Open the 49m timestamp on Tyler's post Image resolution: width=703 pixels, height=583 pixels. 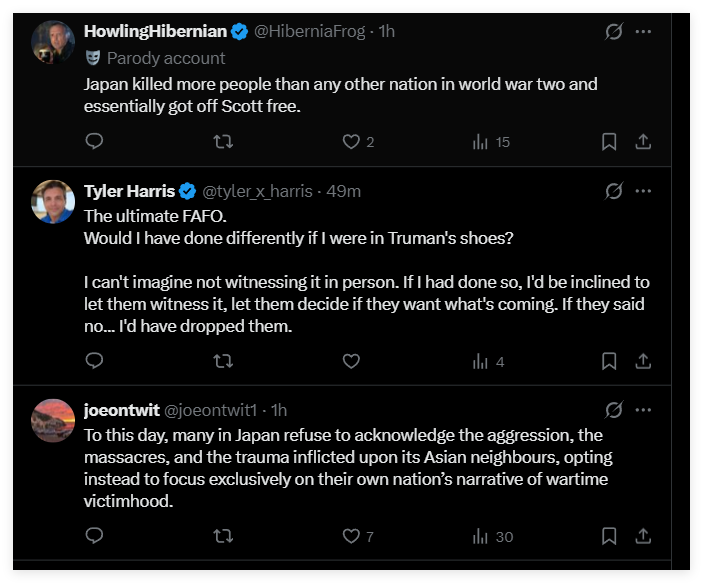pyautogui.click(x=344, y=190)
